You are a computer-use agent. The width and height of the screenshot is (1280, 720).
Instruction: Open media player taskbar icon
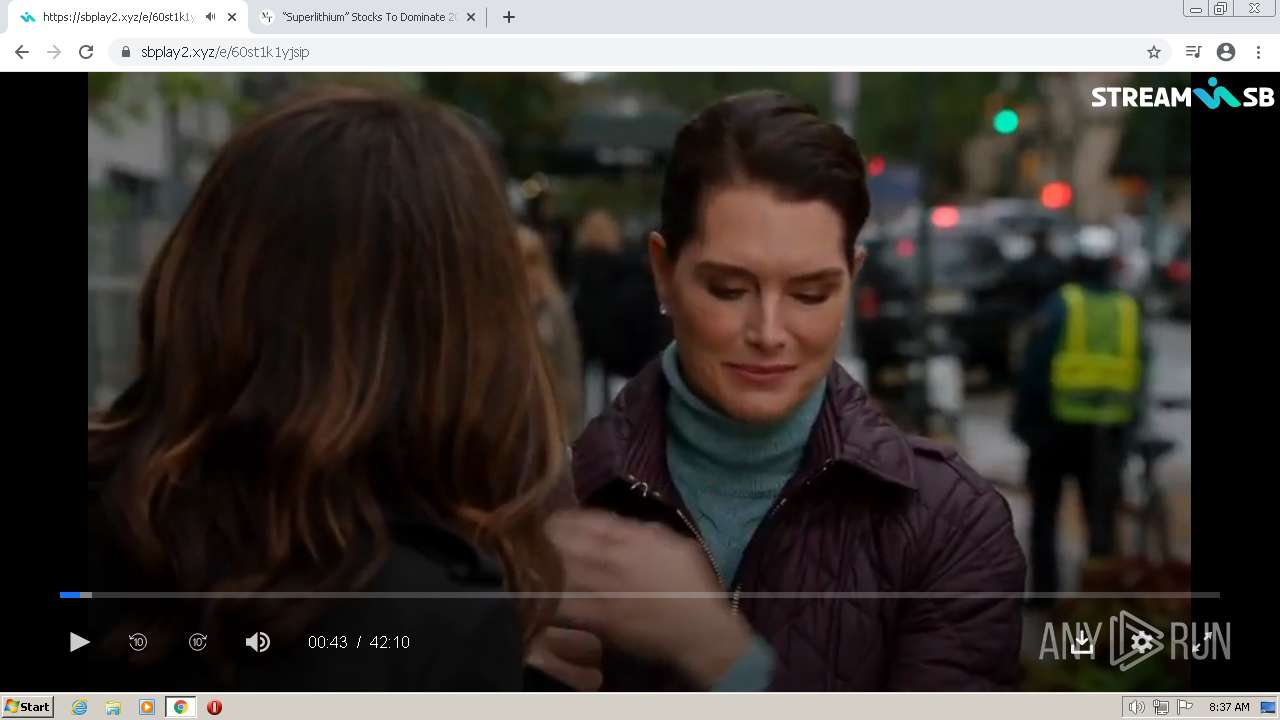[147, 707]
